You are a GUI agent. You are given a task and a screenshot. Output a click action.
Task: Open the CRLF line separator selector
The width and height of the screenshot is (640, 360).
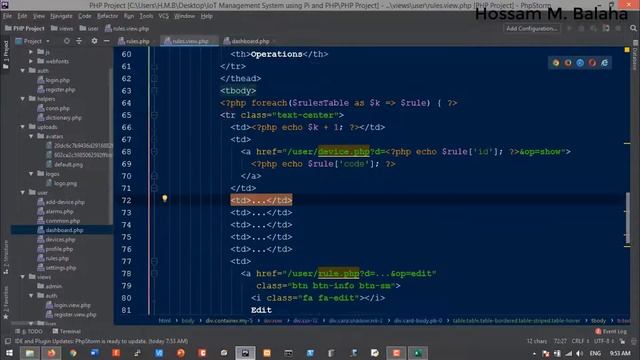(580, 341)
